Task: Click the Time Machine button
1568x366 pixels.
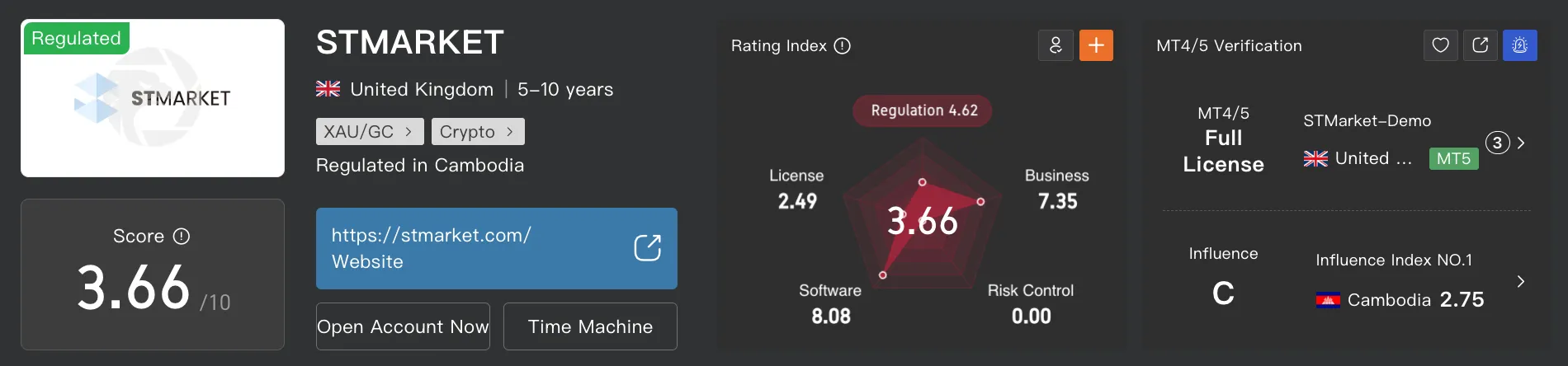Action: 590,326
